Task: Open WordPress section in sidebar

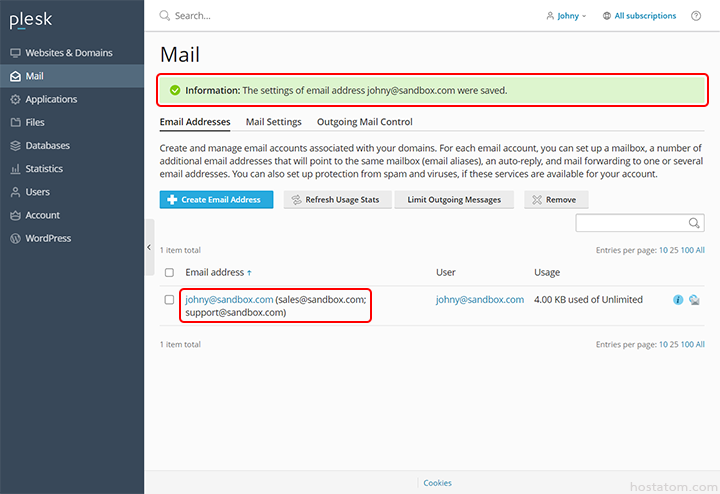Action: click(48, 238)
